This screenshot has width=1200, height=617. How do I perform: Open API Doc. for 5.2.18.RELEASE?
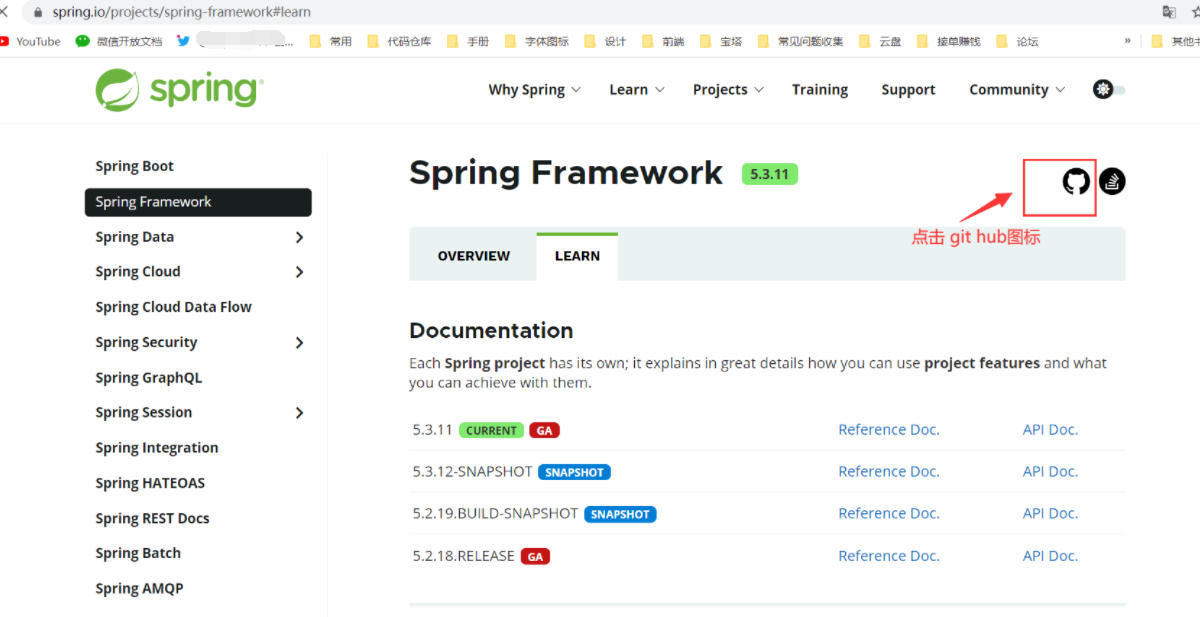tap(1050, 556)
